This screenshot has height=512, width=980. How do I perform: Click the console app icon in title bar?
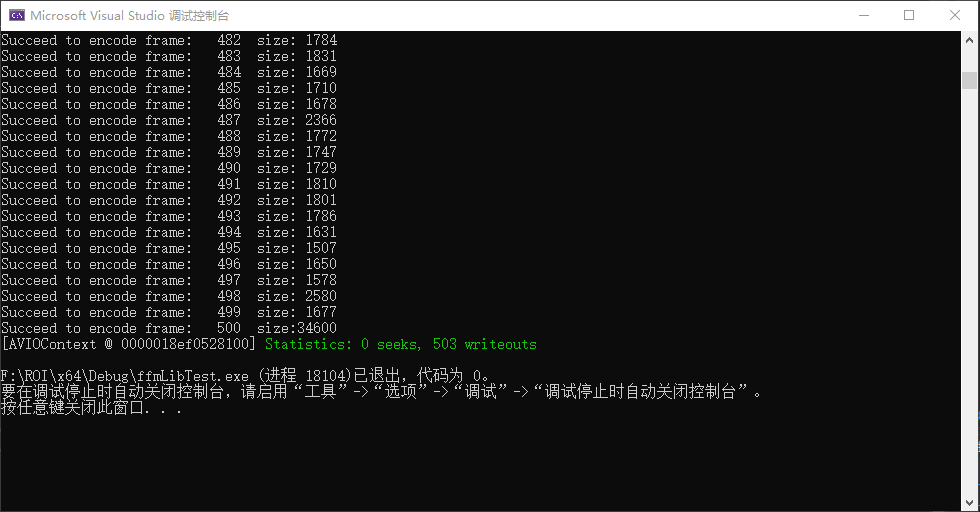[x=17, y=15]
